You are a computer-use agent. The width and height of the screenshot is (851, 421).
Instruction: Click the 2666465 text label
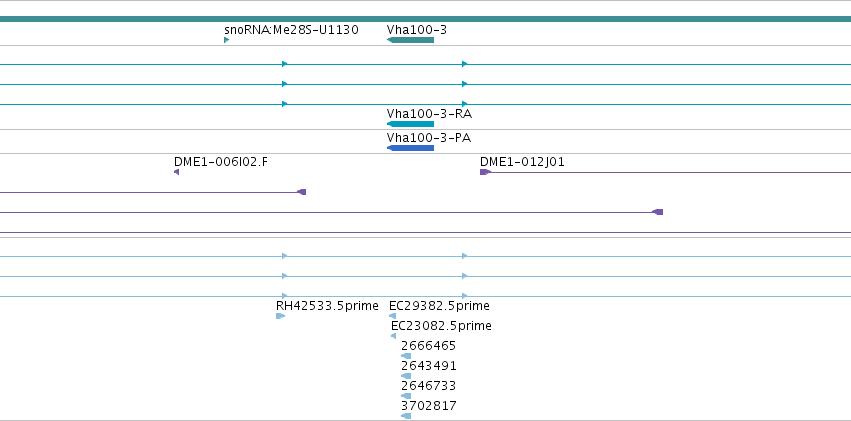[x=429, y=346]
